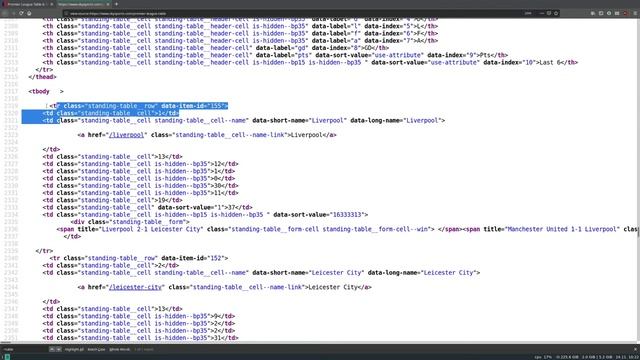Click the workspace indicator in status bar
The image size is (640, 360).
click(x=7, y=357)
